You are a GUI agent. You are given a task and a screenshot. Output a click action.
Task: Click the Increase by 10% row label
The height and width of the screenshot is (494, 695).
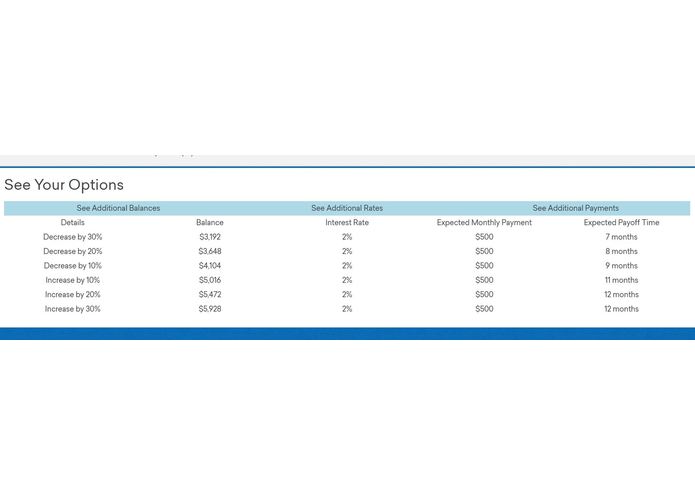coord(73,280)
